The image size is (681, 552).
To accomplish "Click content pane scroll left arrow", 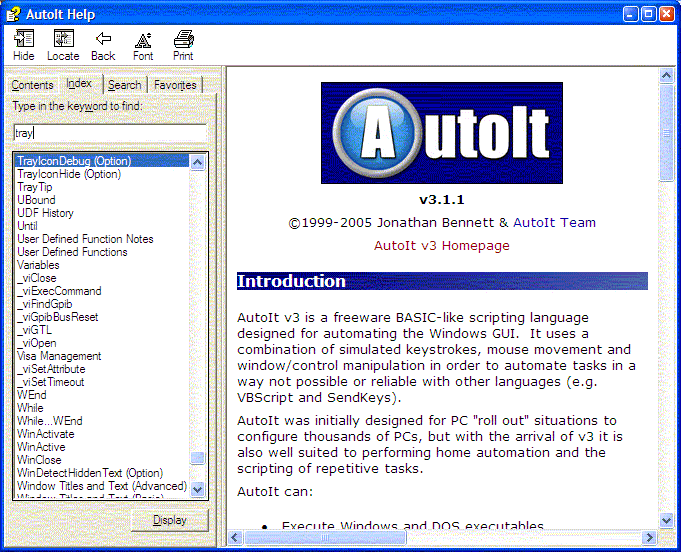I will click(x=235, y=538).
